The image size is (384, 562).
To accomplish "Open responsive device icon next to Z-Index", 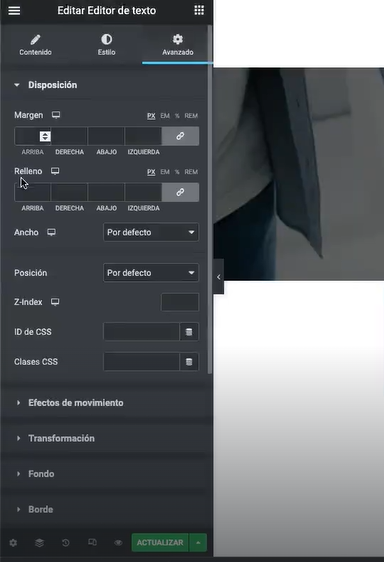I will [55, 302].
